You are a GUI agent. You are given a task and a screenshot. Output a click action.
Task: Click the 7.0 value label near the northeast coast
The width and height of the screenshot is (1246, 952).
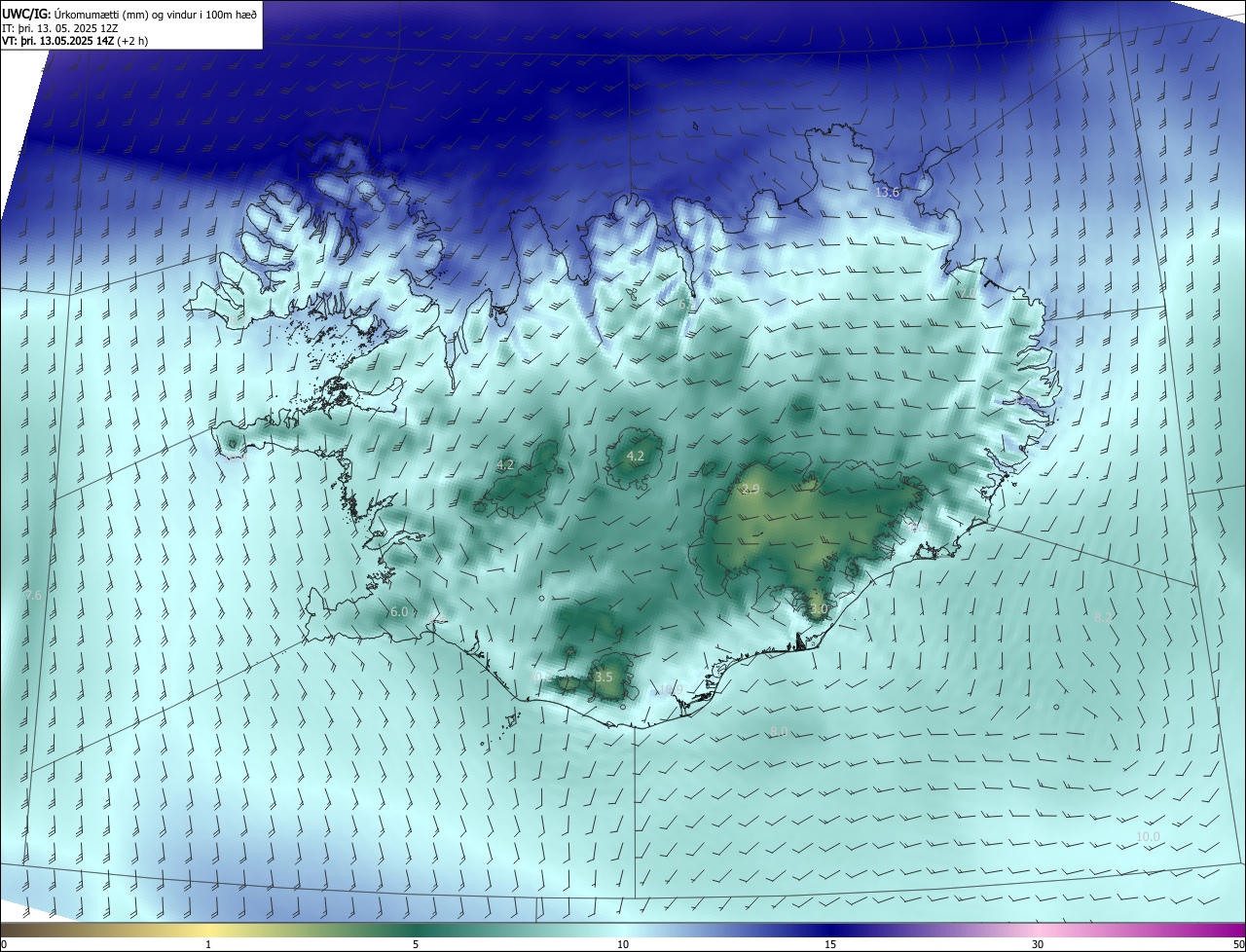click(967, 292)
